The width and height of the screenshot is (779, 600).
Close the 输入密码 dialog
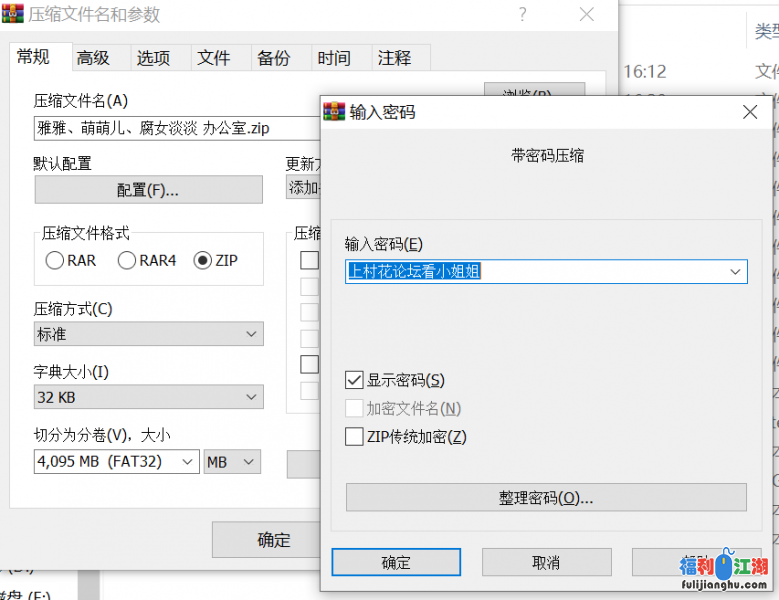pyautogui.click(x=750, y=112)
